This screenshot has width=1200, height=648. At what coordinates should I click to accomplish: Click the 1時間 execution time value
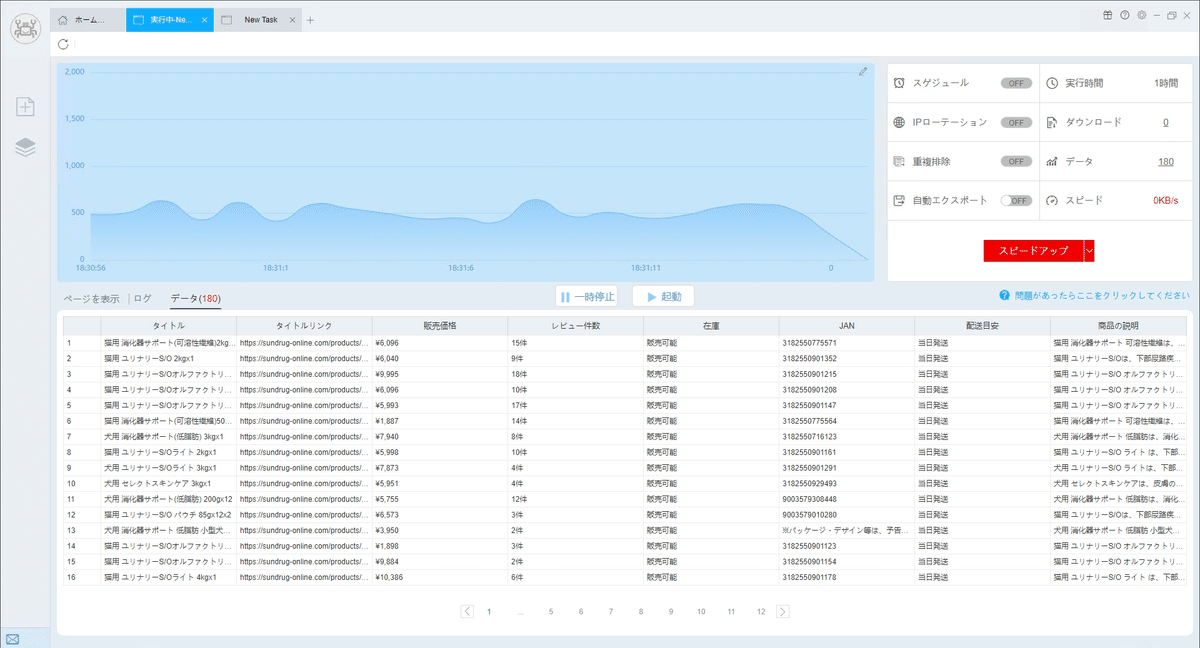tap(1166, 83)
